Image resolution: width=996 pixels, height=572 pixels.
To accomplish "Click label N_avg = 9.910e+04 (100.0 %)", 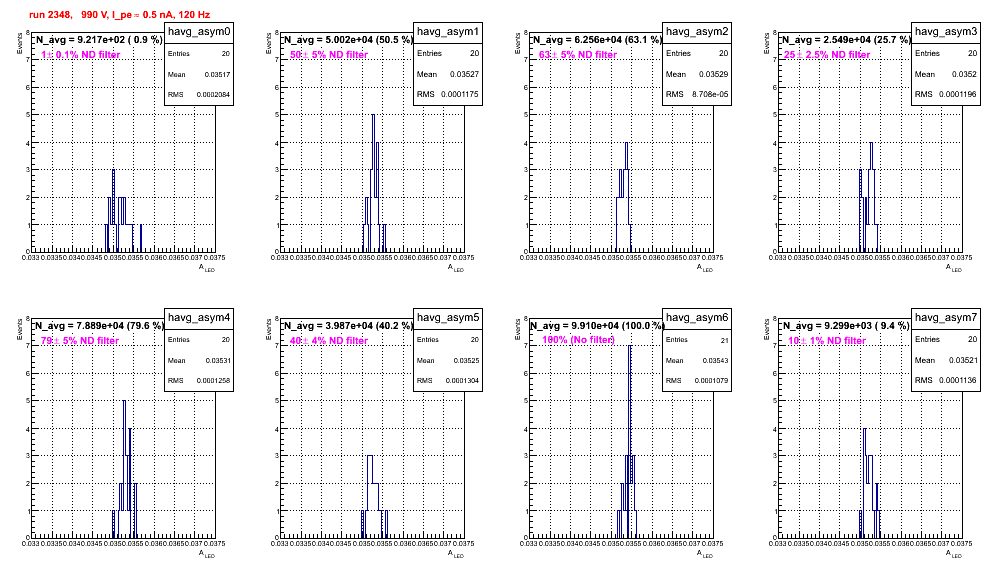I will coord(597,325).
